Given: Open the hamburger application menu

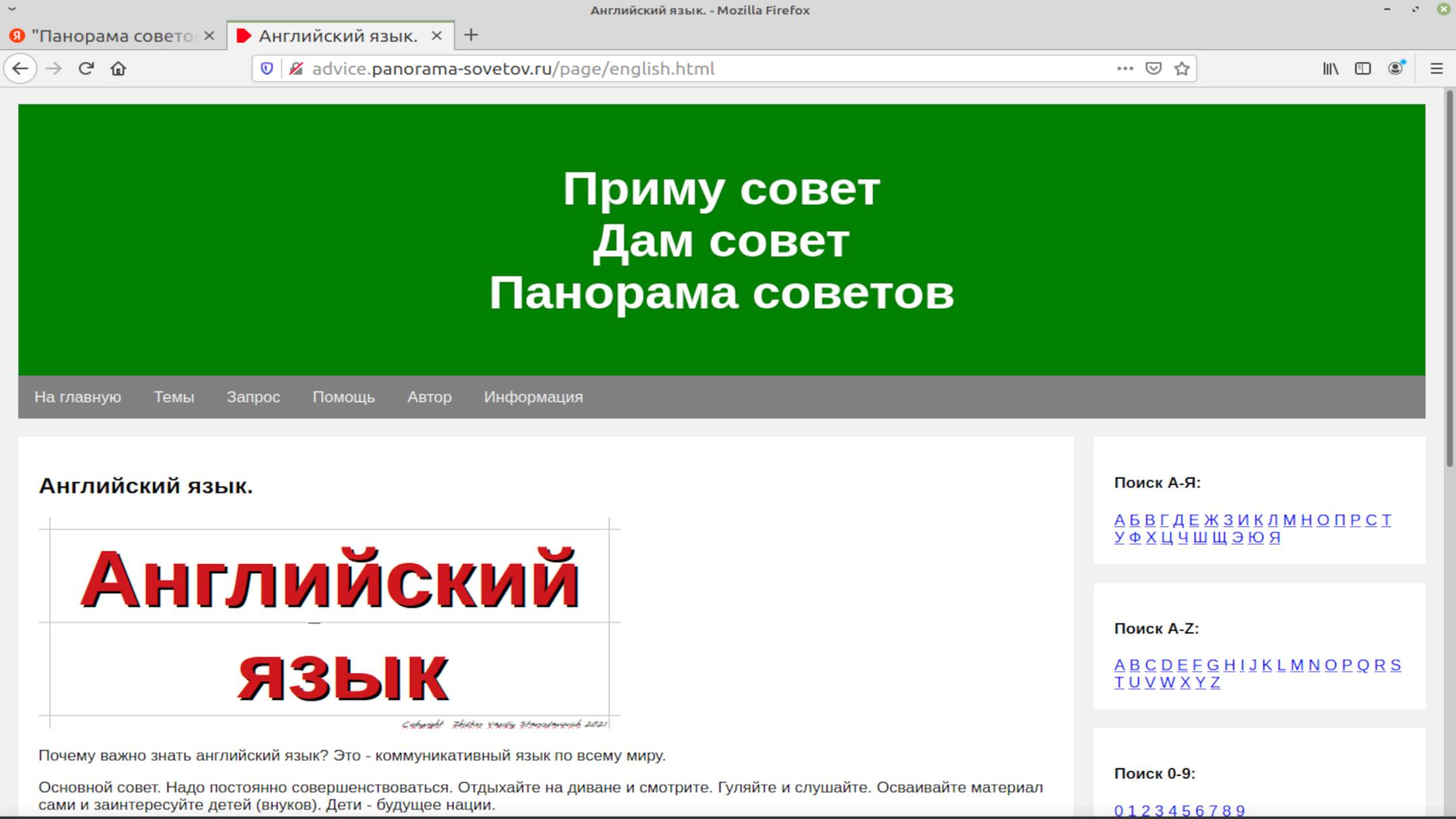Looking at the screenshot, I should coord(1436,69).
